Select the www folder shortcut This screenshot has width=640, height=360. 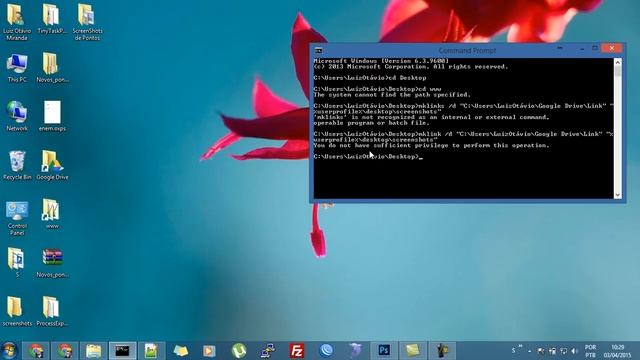[52, 214]
